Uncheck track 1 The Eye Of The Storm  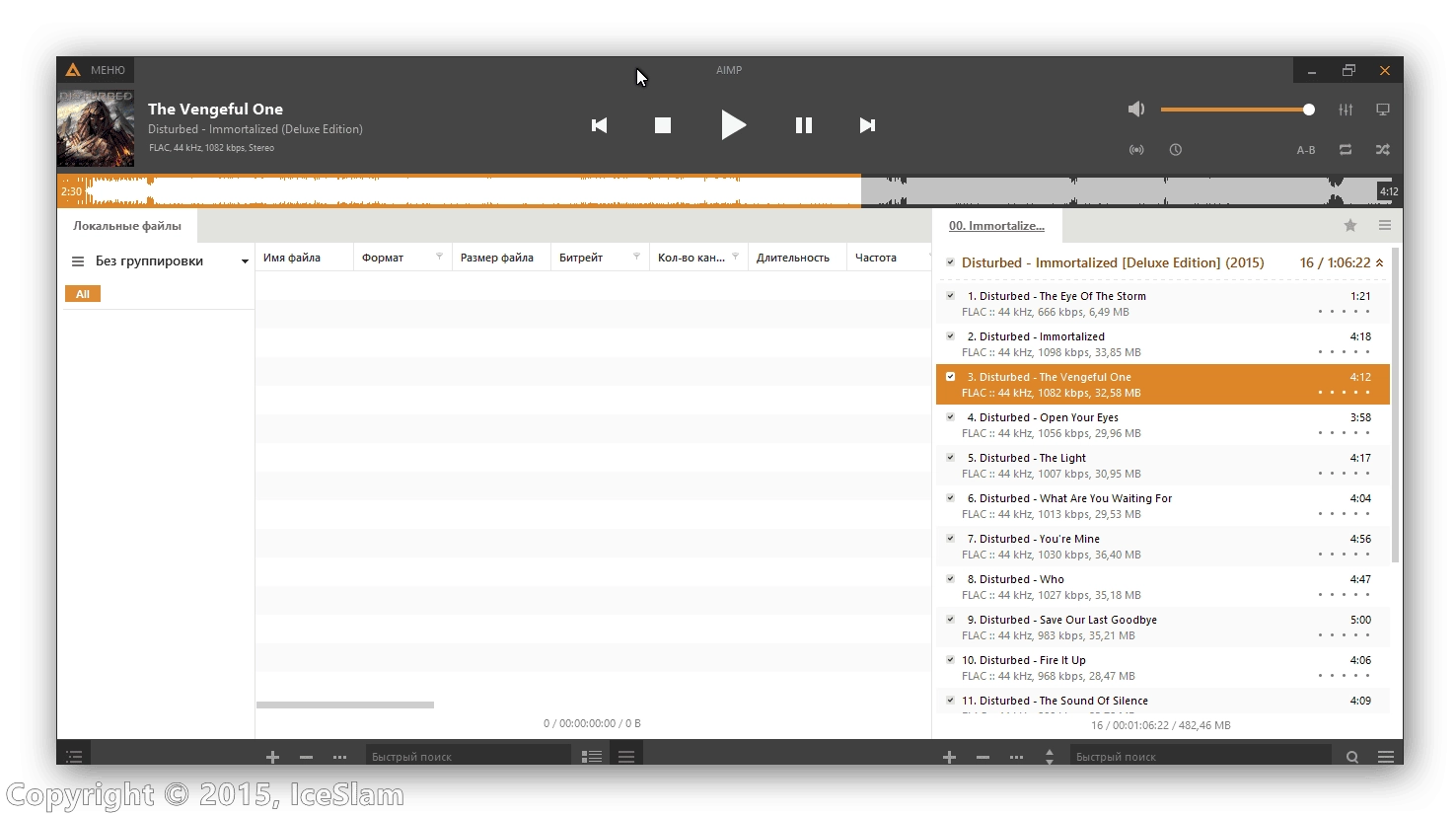click(x=950, y=296)
